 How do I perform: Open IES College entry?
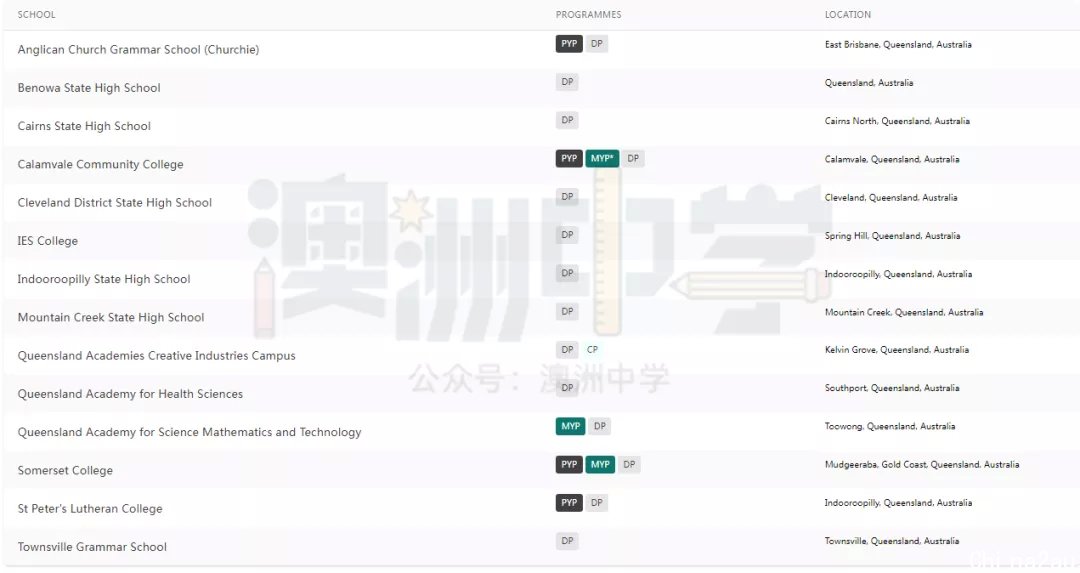48,240
